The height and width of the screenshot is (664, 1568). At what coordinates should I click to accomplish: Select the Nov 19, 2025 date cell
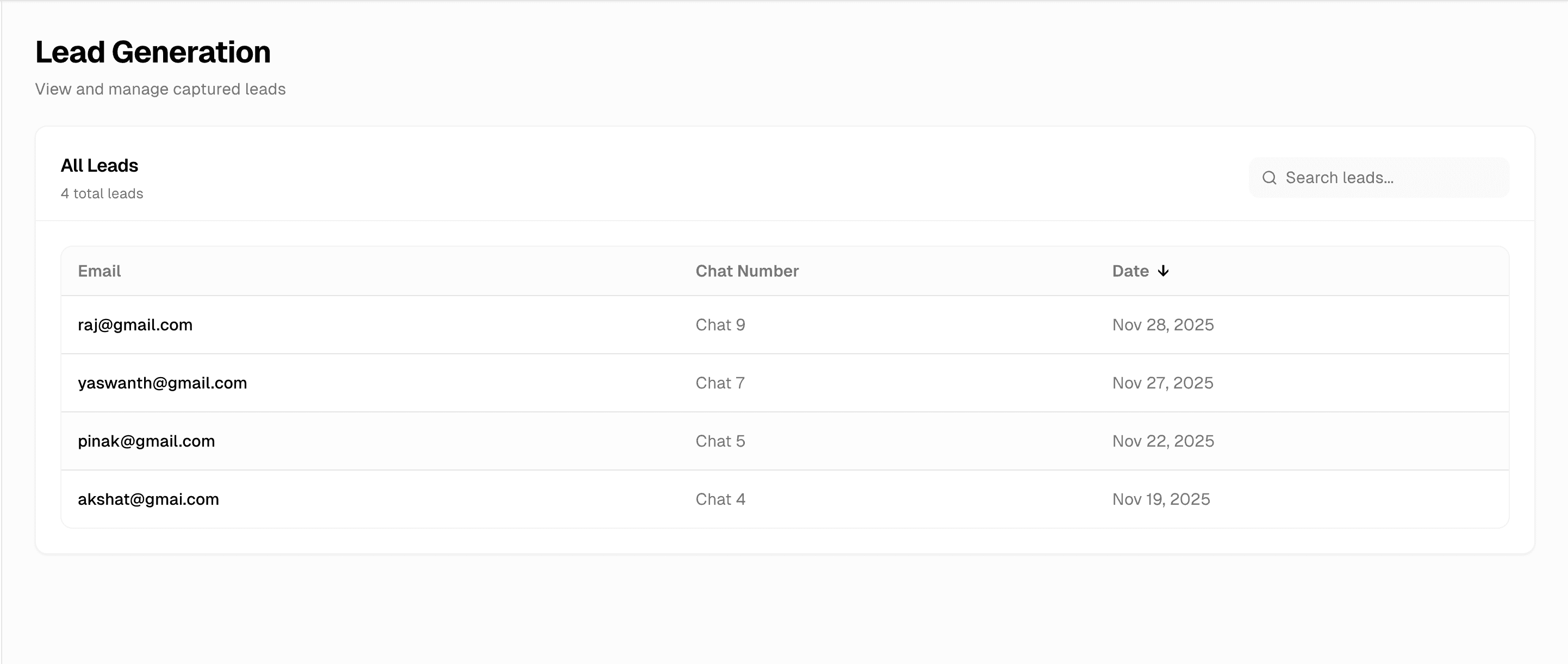[x=1161, y=499]
